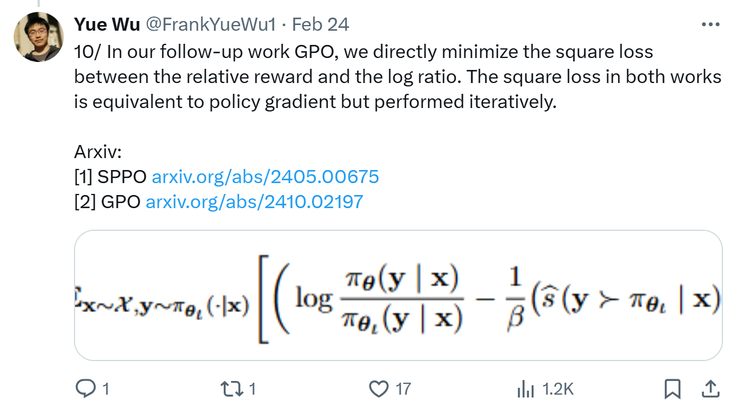
Task: Click the reply speech bubble icon
Action: [85, 387]
